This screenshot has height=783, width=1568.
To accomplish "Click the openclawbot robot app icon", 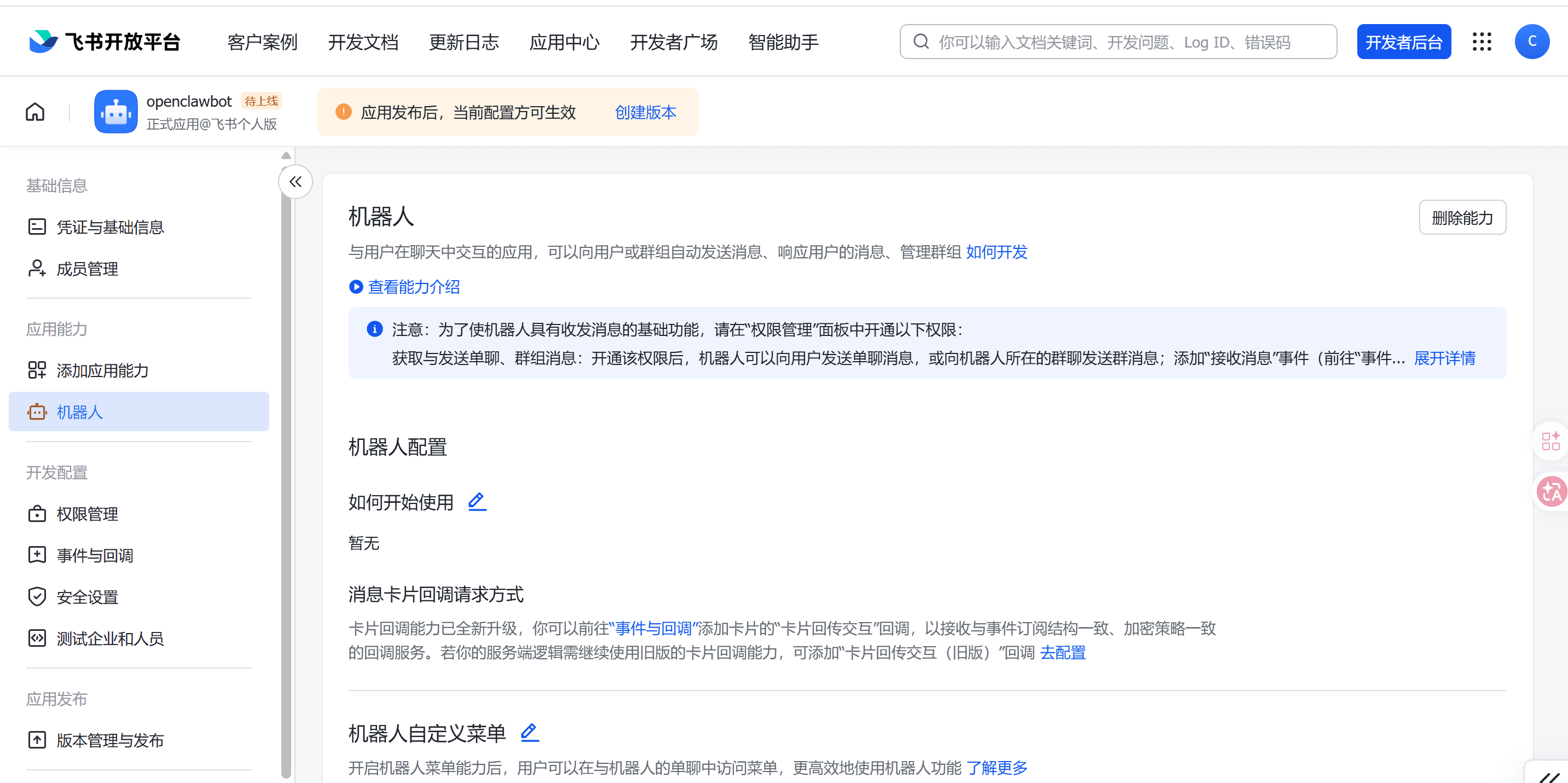I will (x=115, y=112).
